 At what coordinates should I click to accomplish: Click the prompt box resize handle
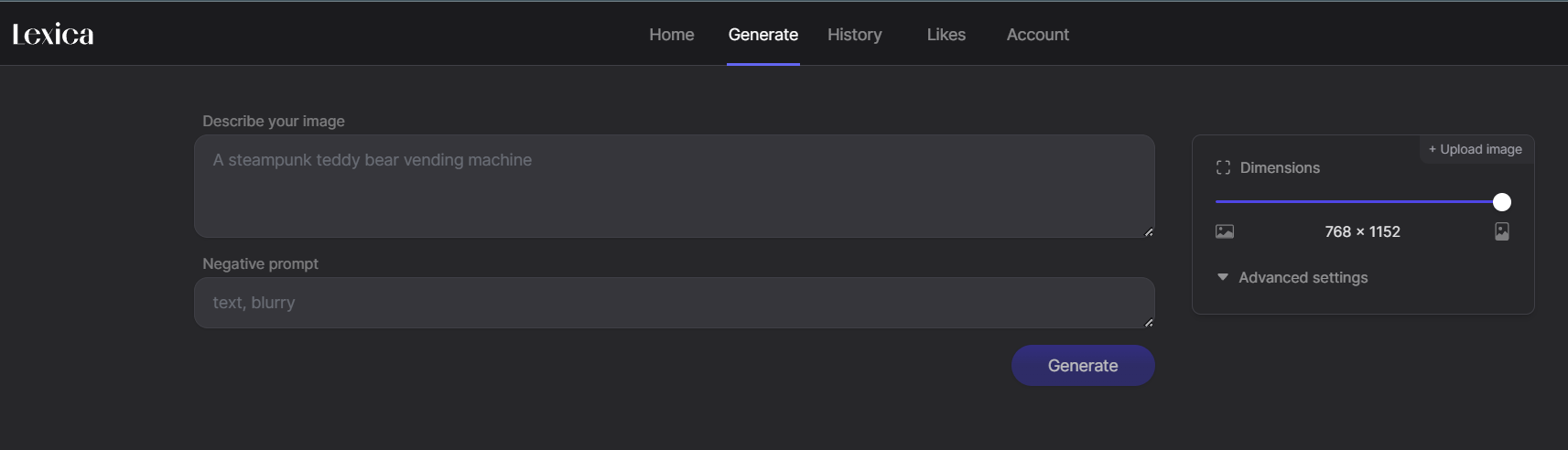coord(1149,232)
